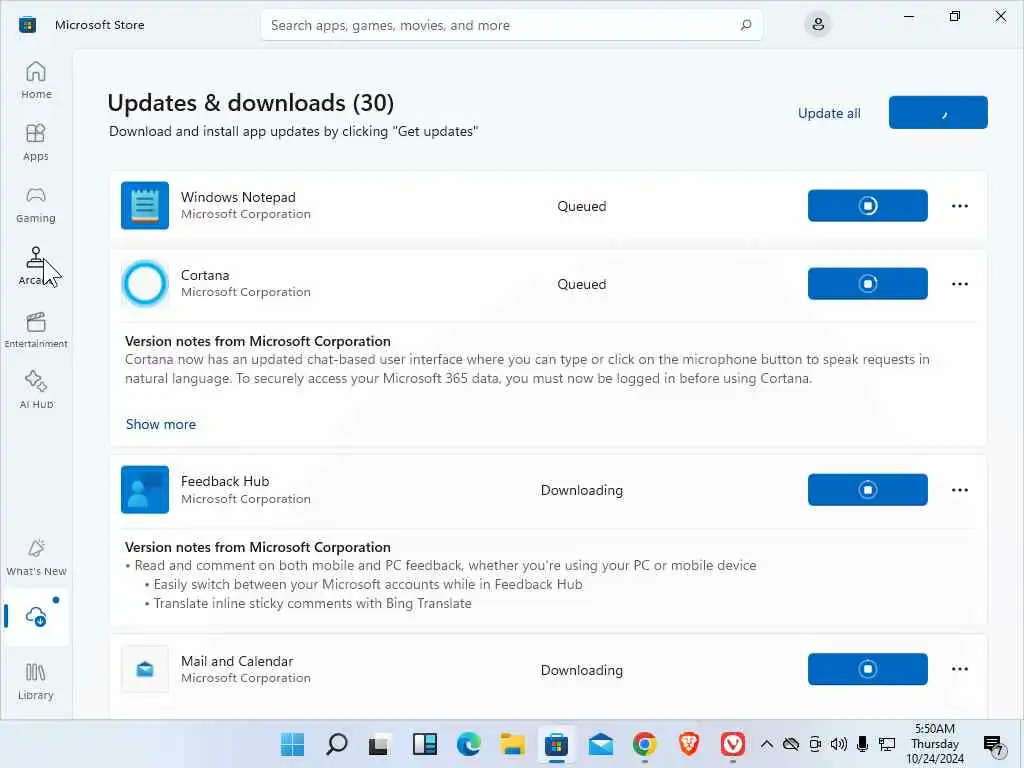Open Task View on the taskbar

click(379, 744)
